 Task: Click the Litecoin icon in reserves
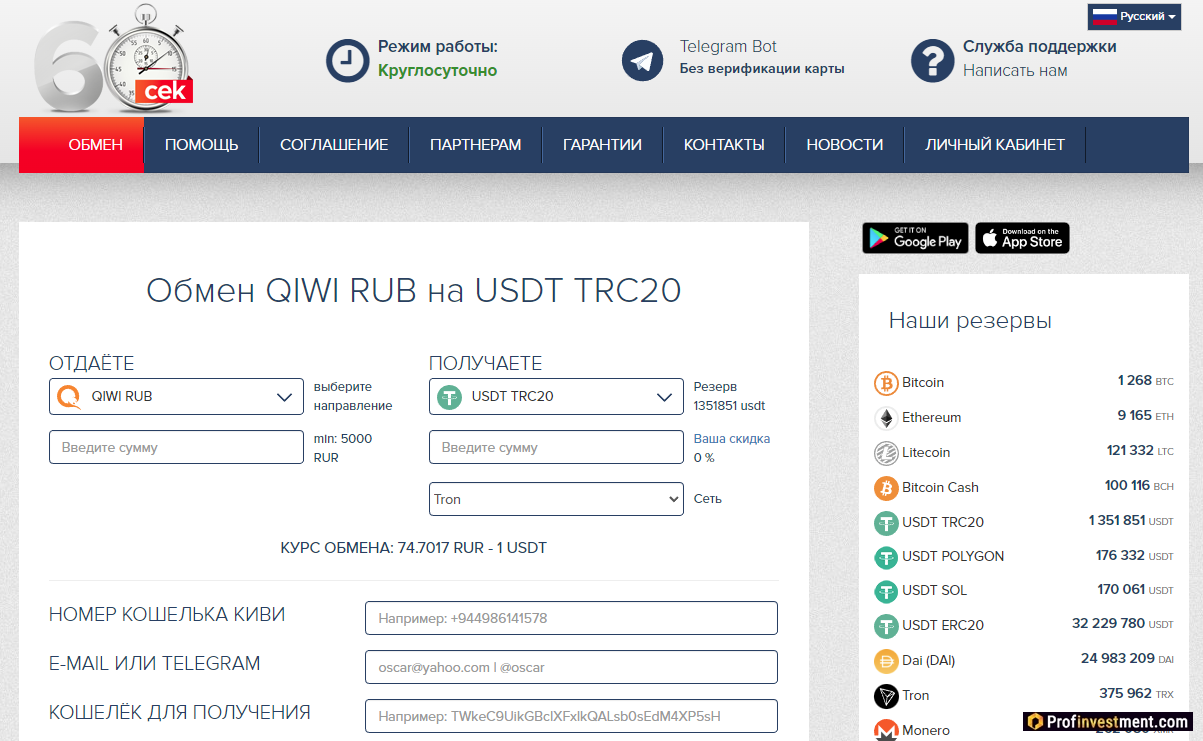(886, 453)
